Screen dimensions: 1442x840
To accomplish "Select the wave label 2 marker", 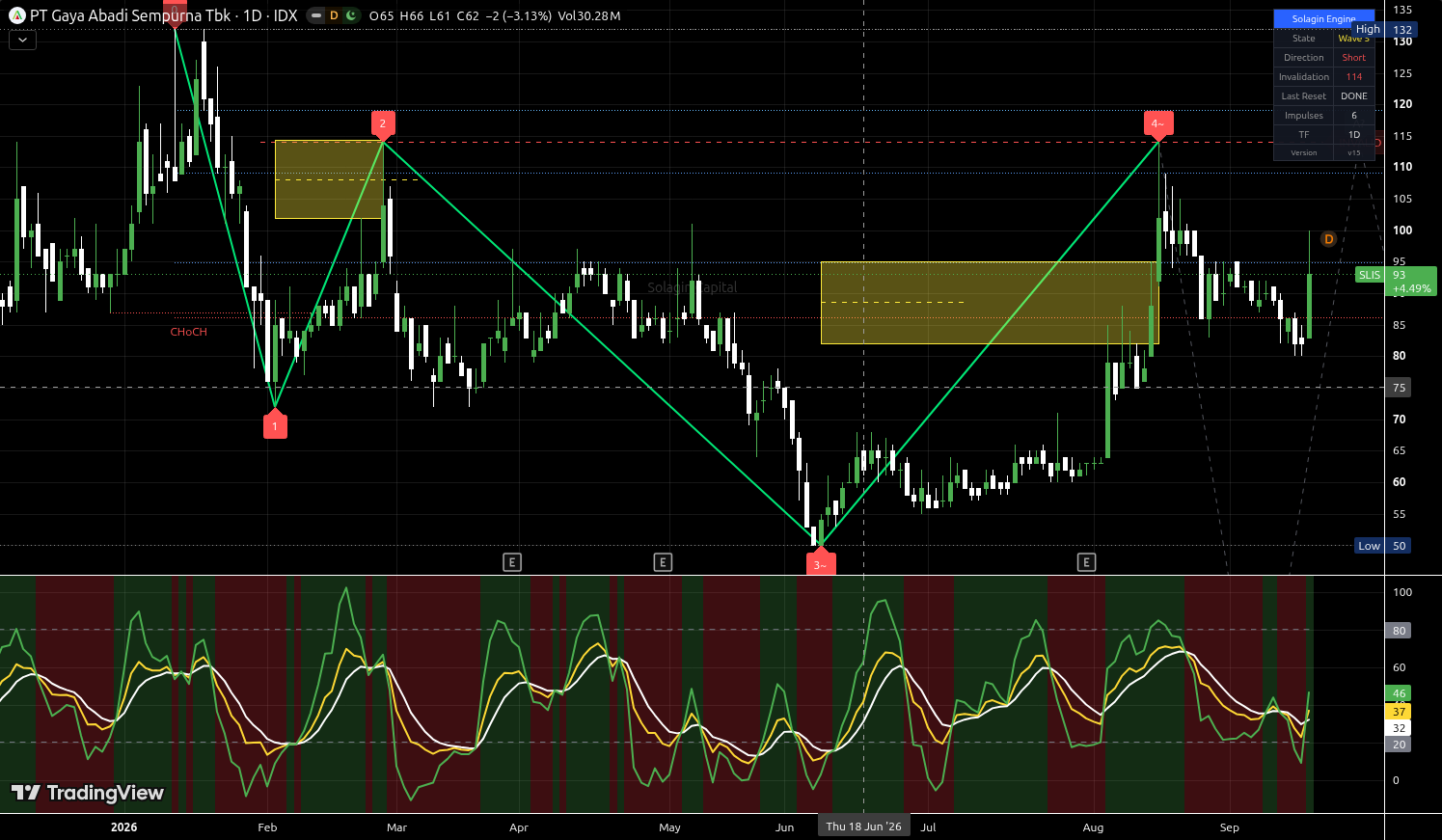I will pyautogui.click(x=383, y=124).
